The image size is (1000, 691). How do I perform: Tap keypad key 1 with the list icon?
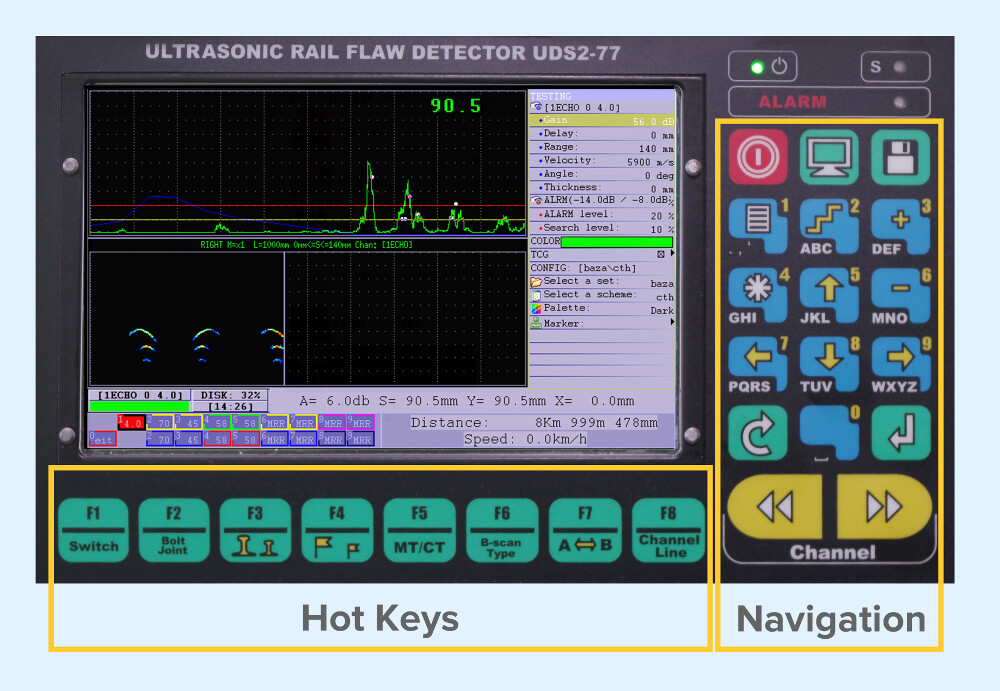pyautogui.click(x=758, y=226)
